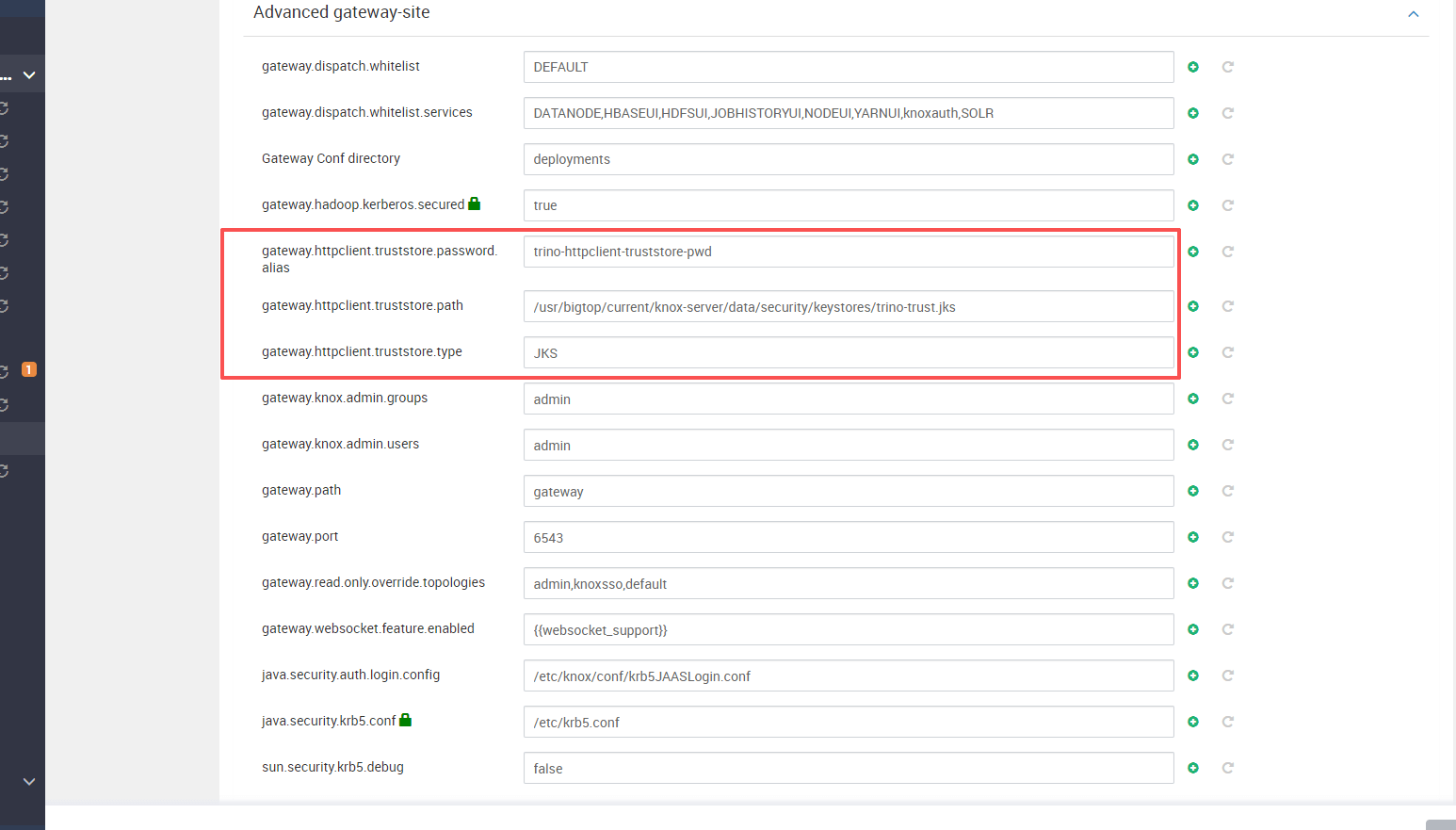The height and width of the screenshot is (830, 1456).
Task: Click undo icon for sun.security.krb5.debug
Action: 1228,768
